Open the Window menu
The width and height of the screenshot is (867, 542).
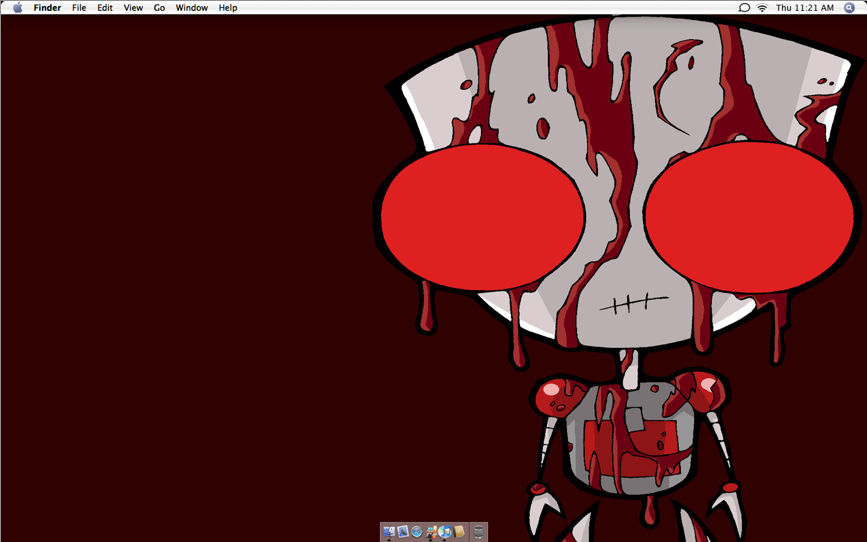(192, 8)
